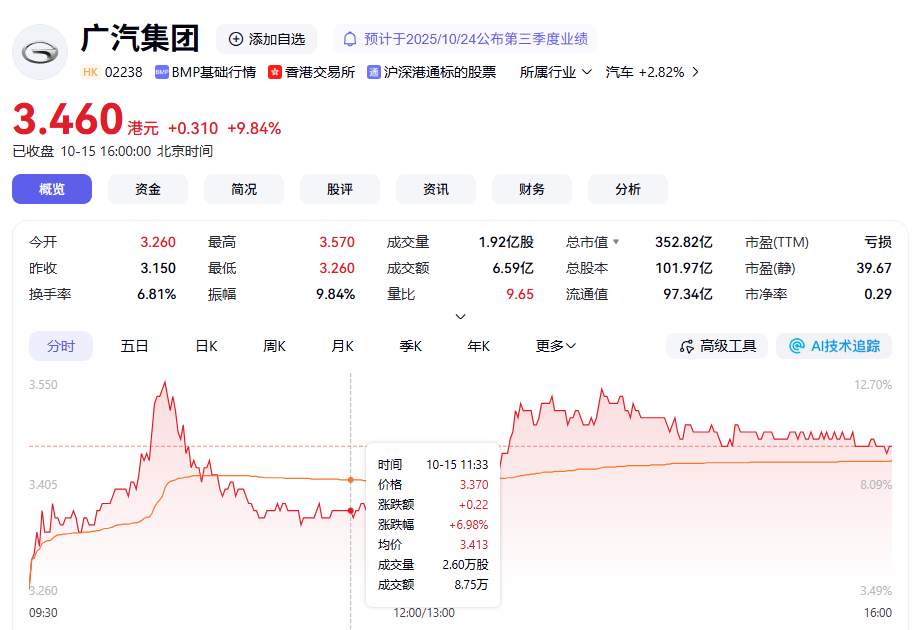The width and height of the screenshot is (919, 630).
Task: Switch chart to 月K
Action: [x=342, y=346]
